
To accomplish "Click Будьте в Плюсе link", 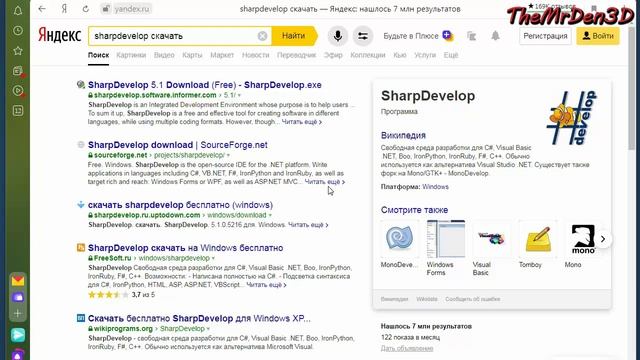I will (x=411, y=36).
